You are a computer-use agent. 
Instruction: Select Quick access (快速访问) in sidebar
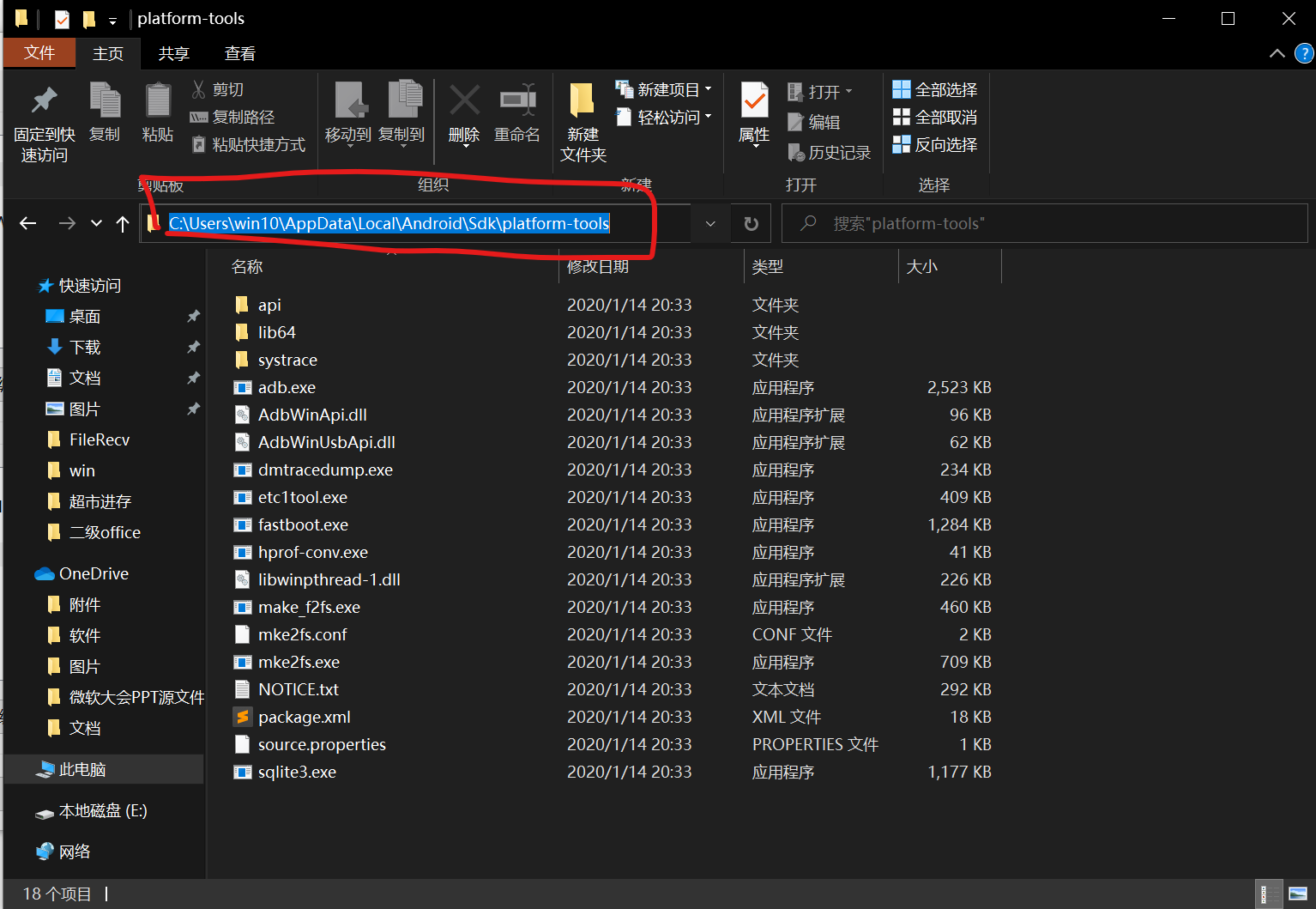tap(80, 285)
